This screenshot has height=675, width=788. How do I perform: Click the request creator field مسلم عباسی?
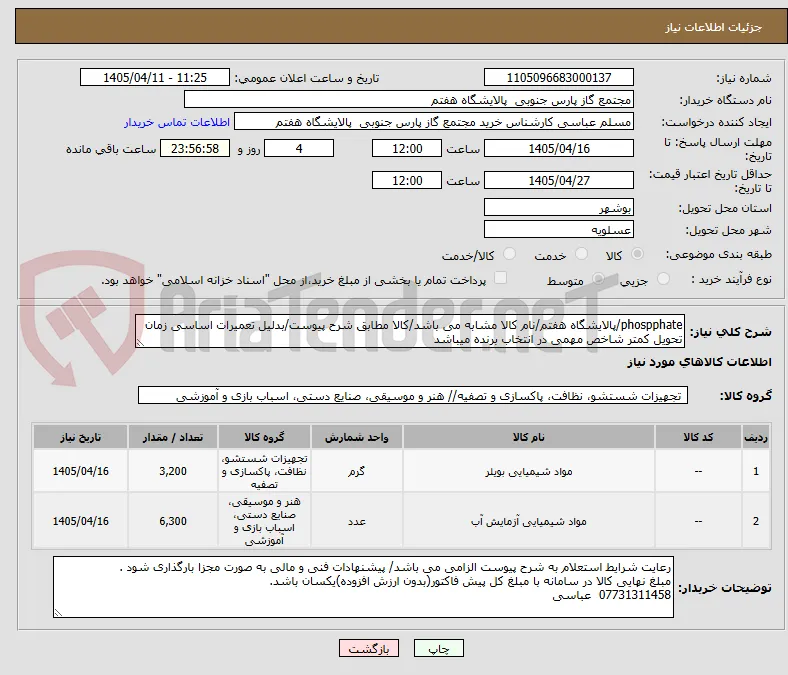[434, 122]
